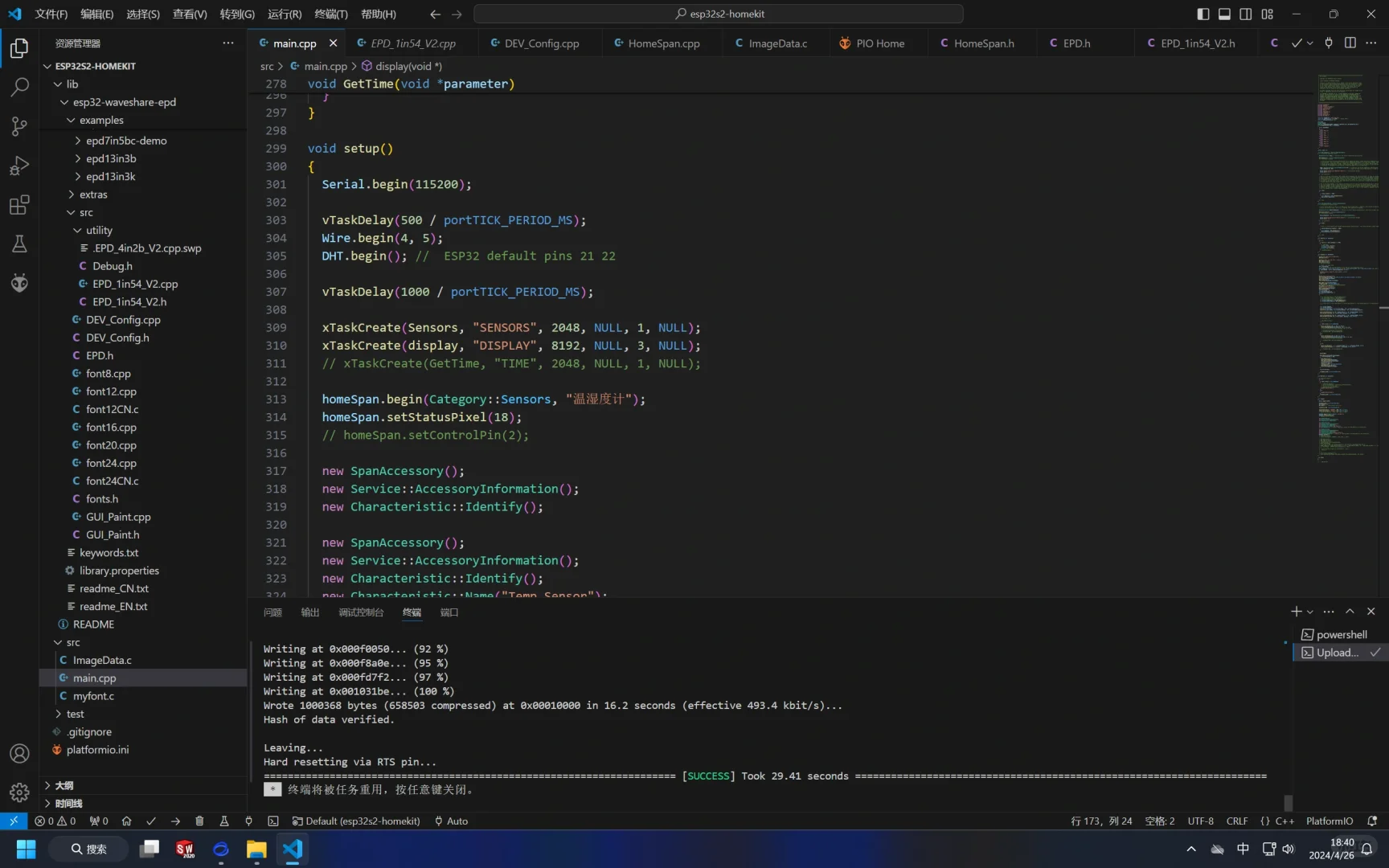Click PlatformIO Serial Monitor plug in status bar
Viewport: 1389px width, 868px height.
(248, 821)
